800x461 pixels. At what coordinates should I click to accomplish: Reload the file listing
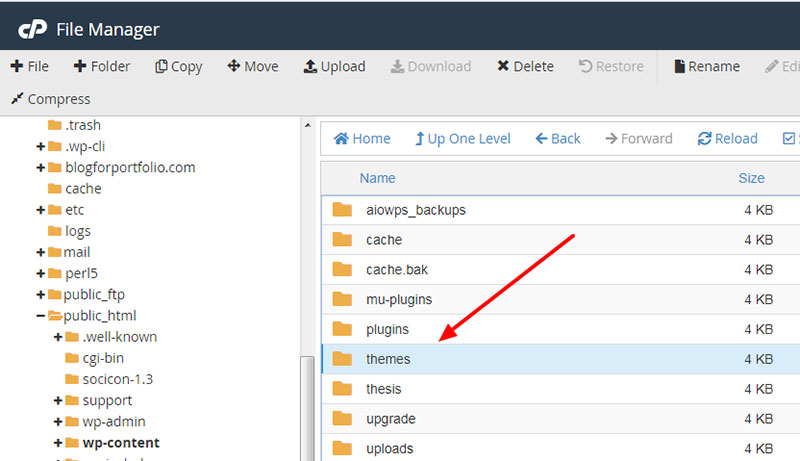point(728,139)
